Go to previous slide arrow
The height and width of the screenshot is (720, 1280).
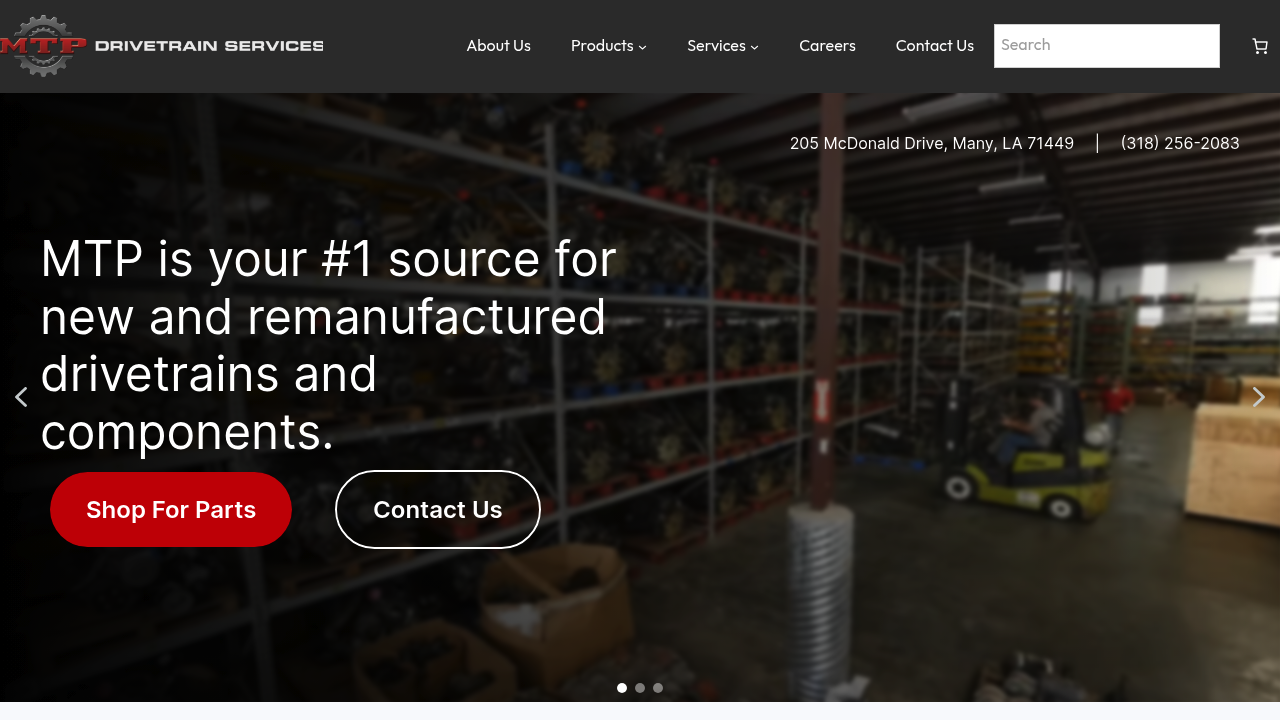(x=21, y=397)
